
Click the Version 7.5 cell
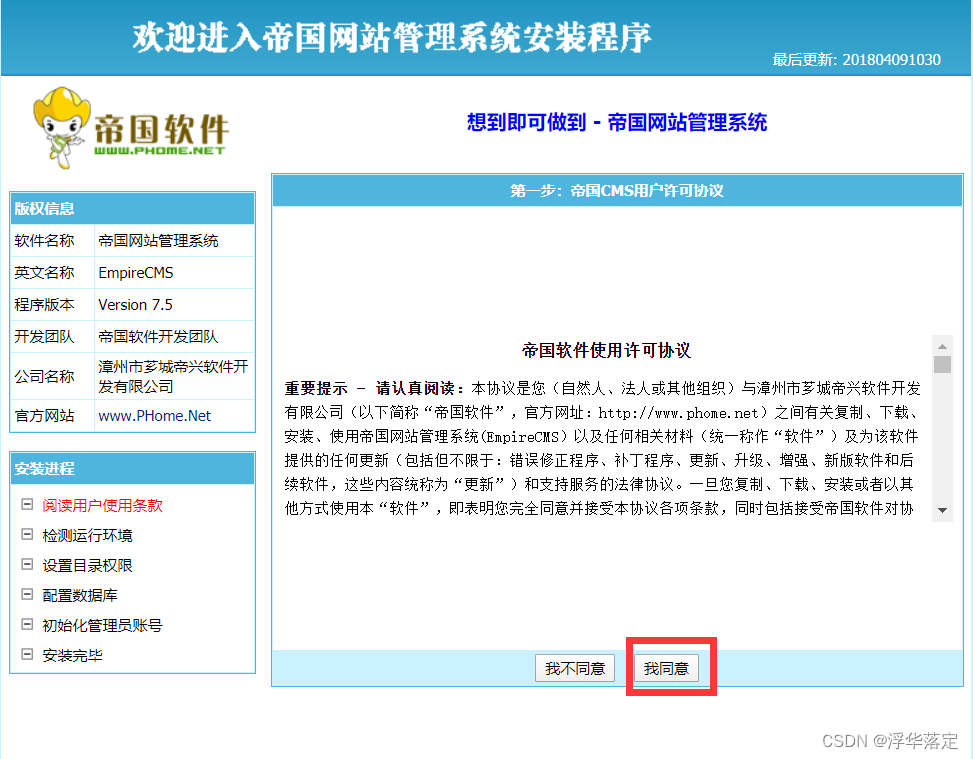[x=174, y=305]
